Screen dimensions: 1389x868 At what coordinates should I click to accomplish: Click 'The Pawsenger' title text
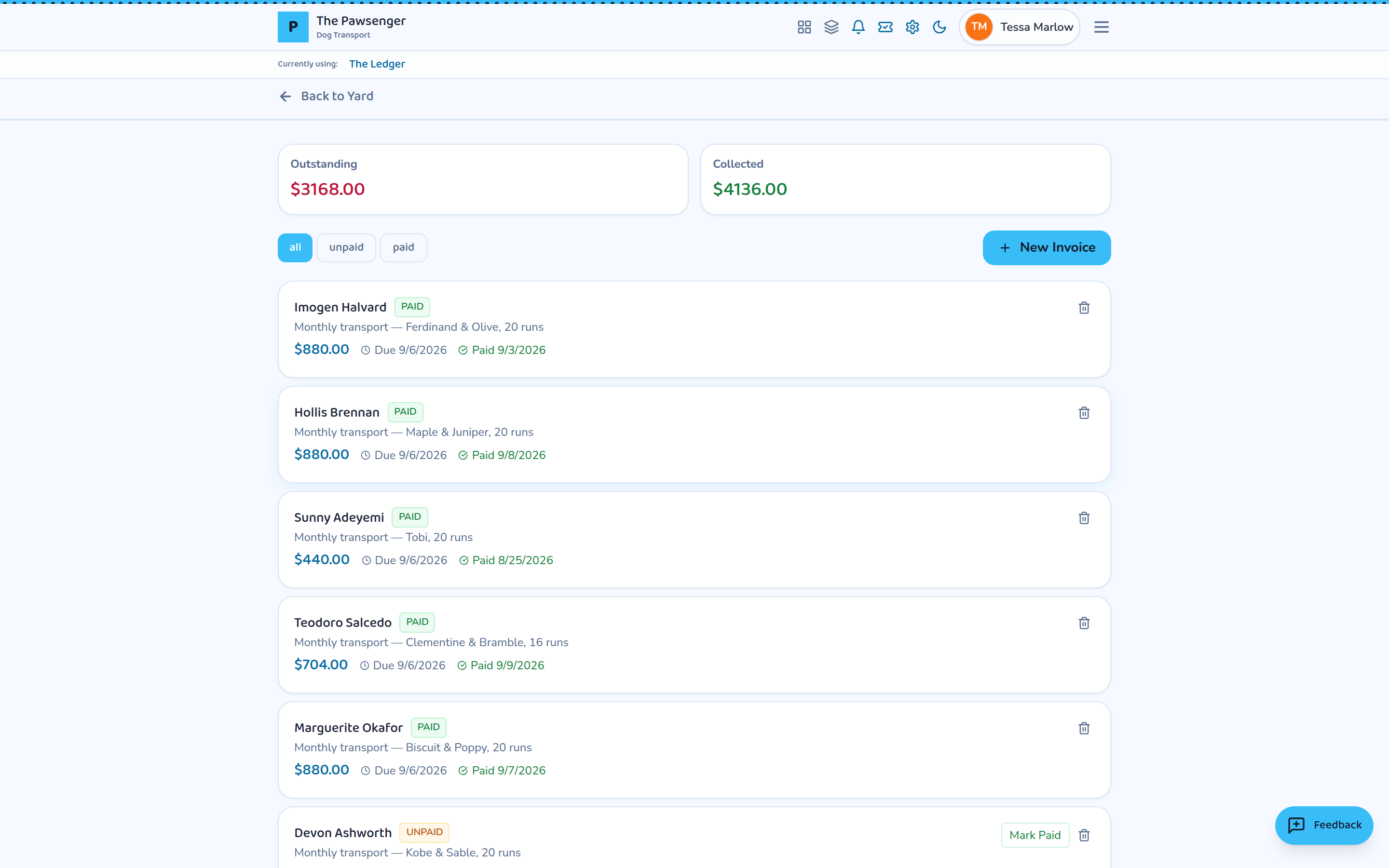click(x=361, y=21)
